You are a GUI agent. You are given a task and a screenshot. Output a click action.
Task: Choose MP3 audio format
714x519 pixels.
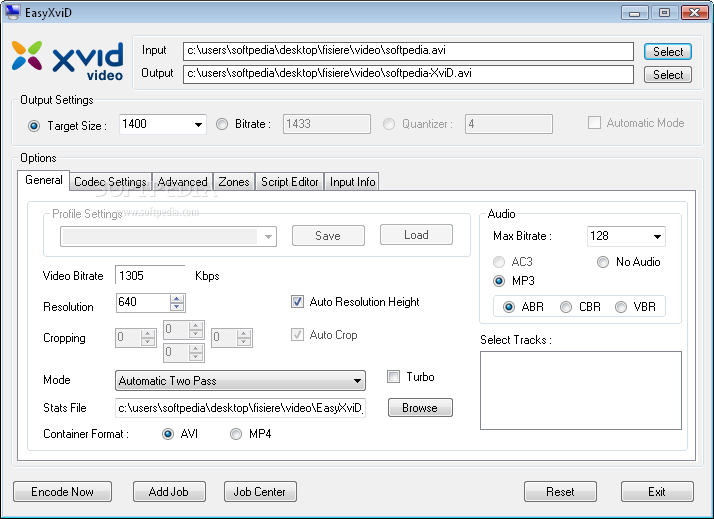point(499,281)
